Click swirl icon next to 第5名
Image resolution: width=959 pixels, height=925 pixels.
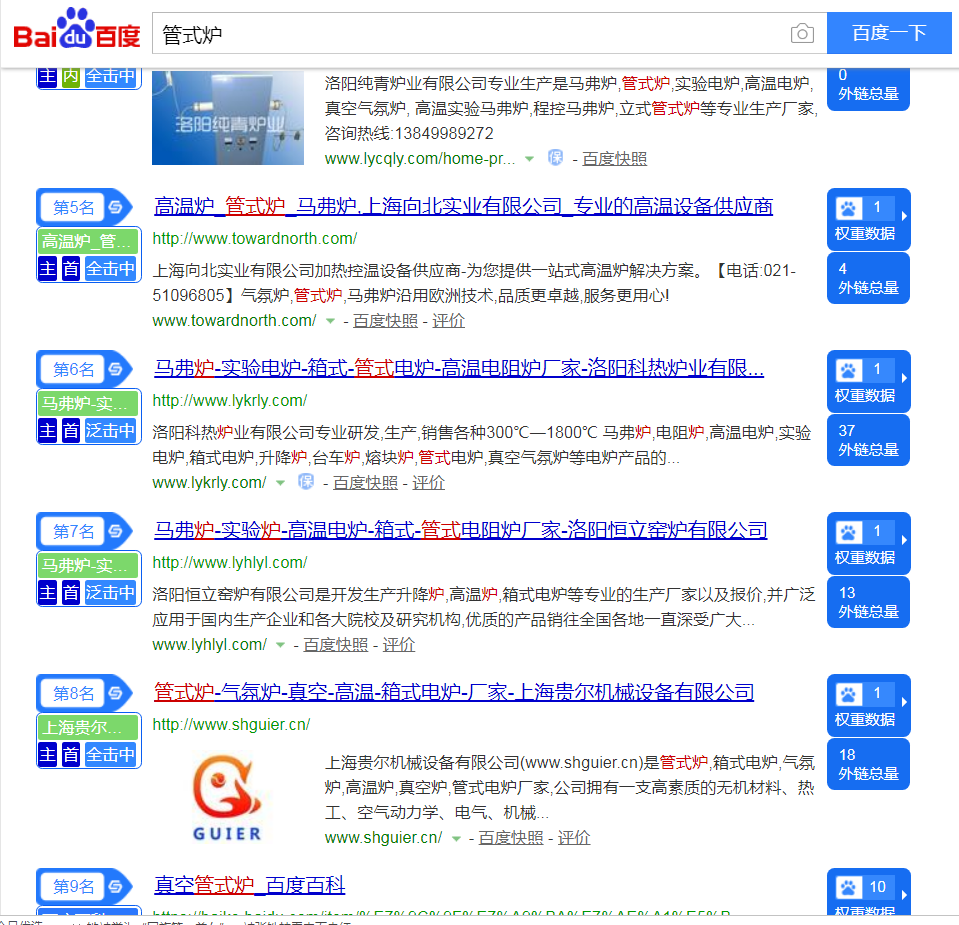click(x=116, y=207)
